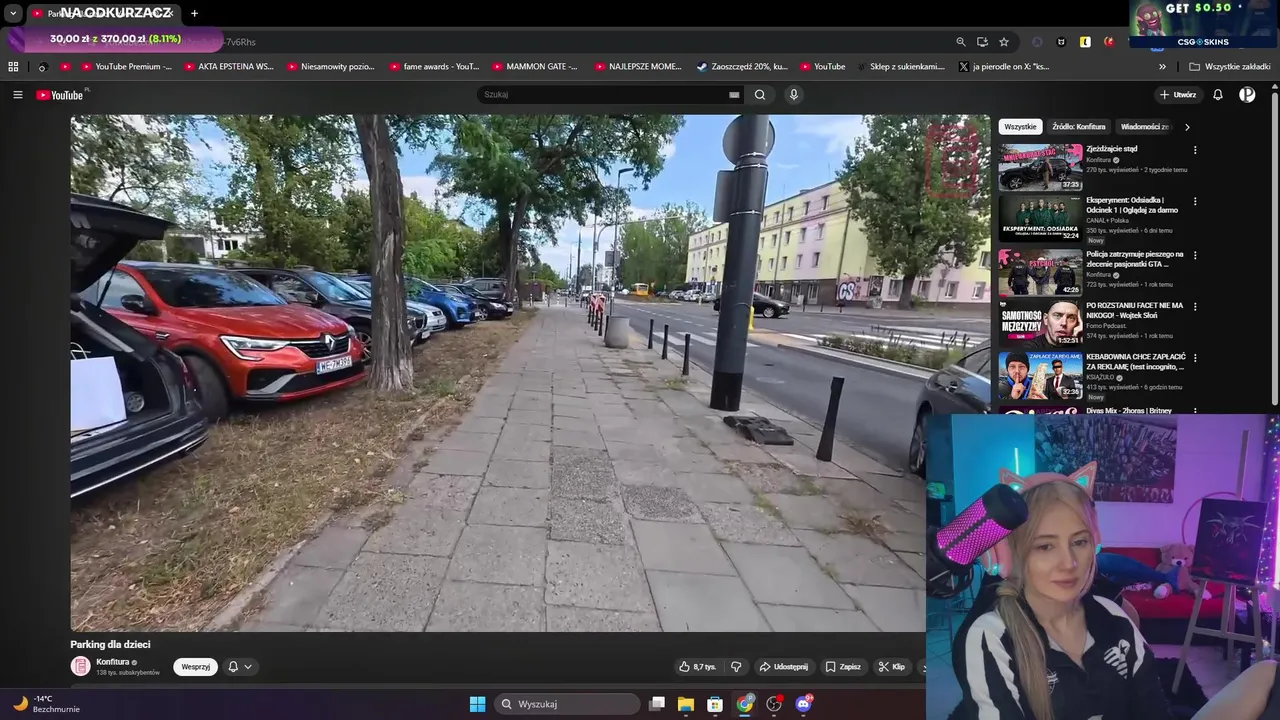
Task: Open the 'Niesamowity pozio...' bookmark
Action: pos(331,67)
